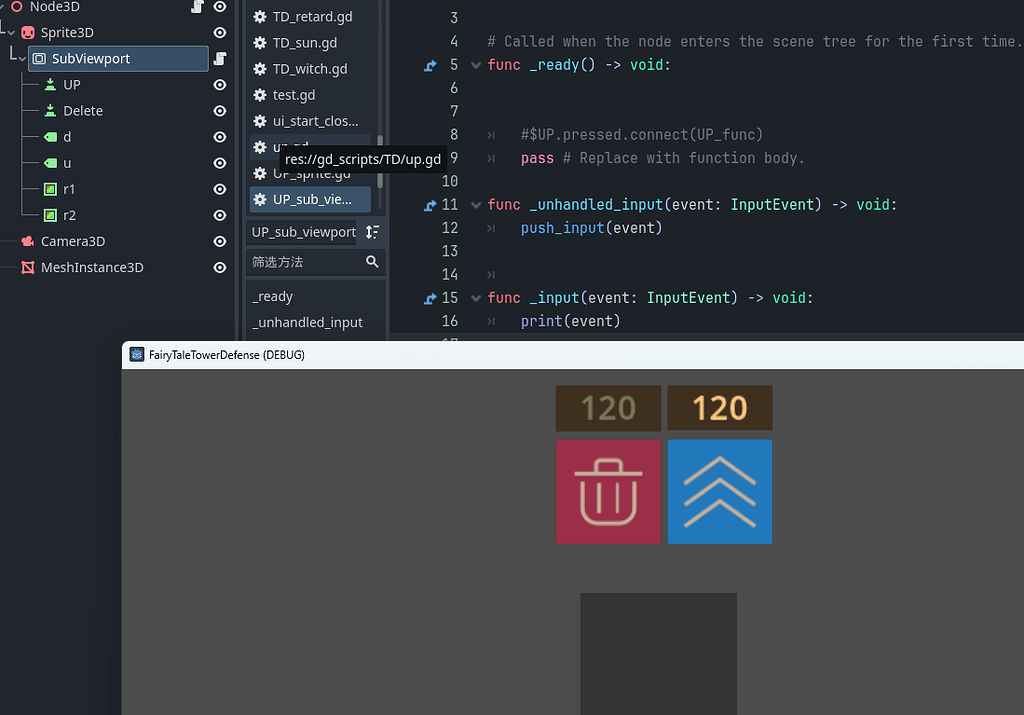Click the method sort icon next to UP_sub_viewport

coord(371,232)
